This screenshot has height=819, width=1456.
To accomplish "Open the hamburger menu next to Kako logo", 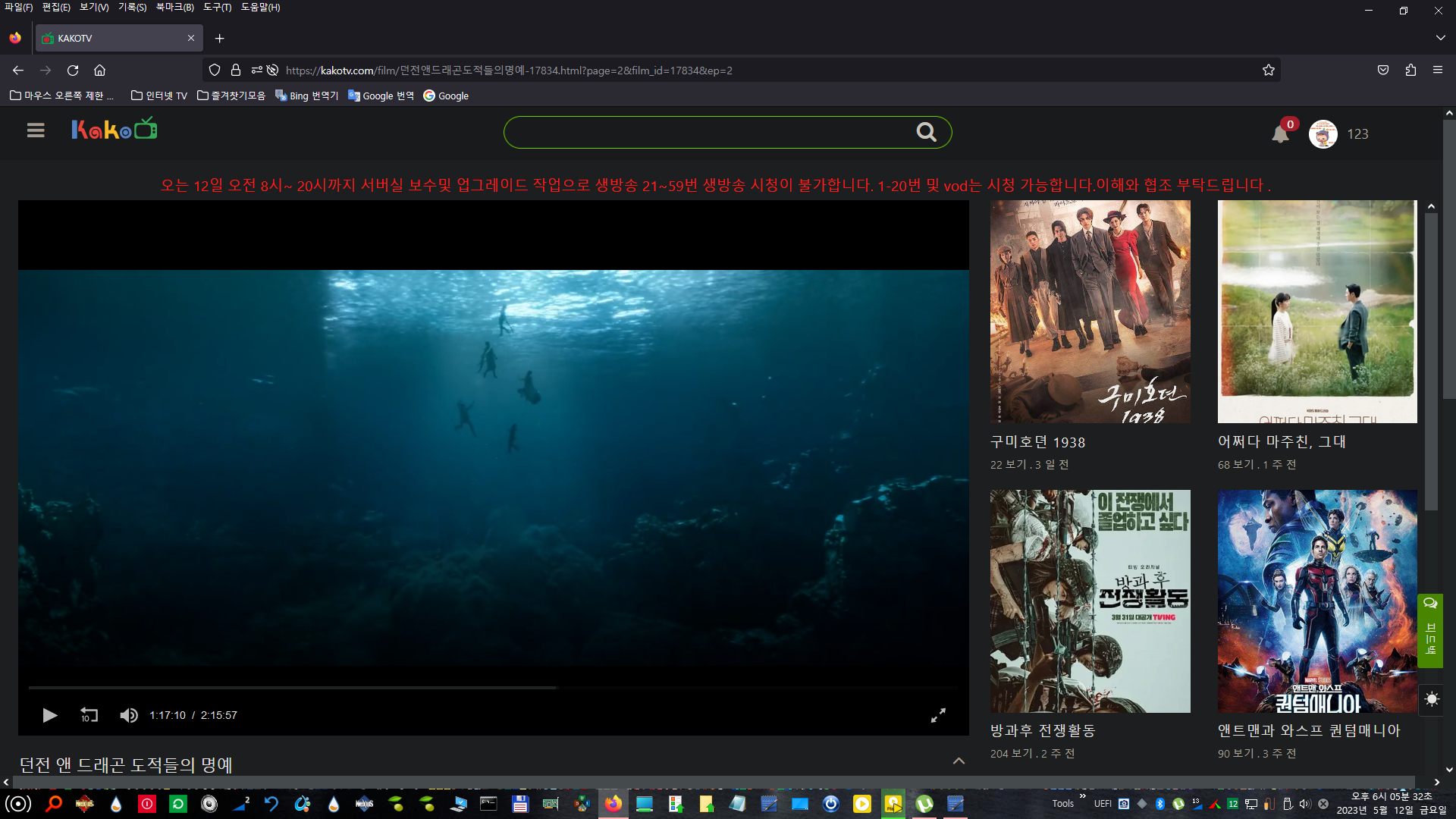I will coord(36,130).
